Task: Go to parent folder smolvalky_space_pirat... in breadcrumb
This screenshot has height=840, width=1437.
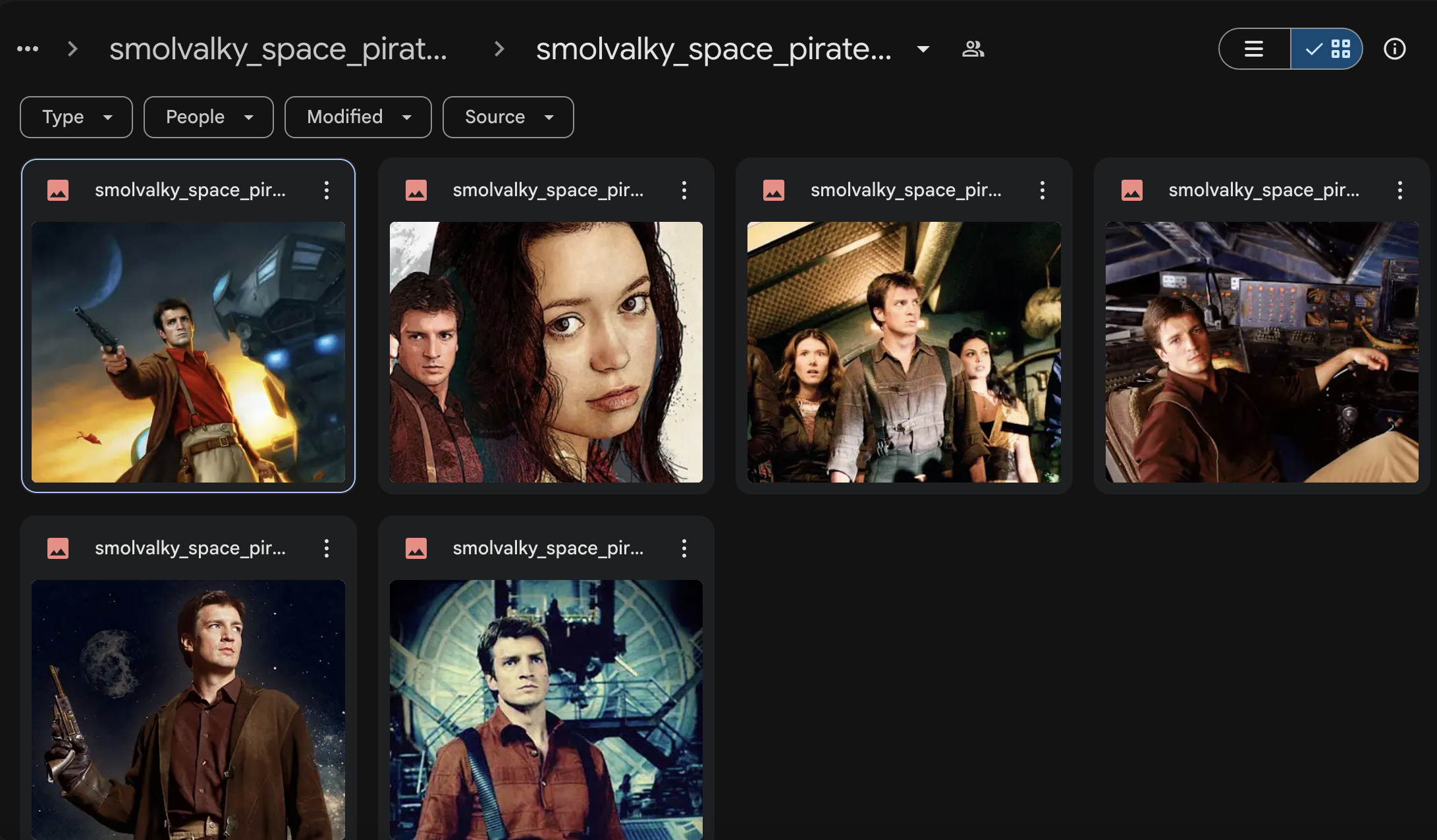Action: coord(278,49)
